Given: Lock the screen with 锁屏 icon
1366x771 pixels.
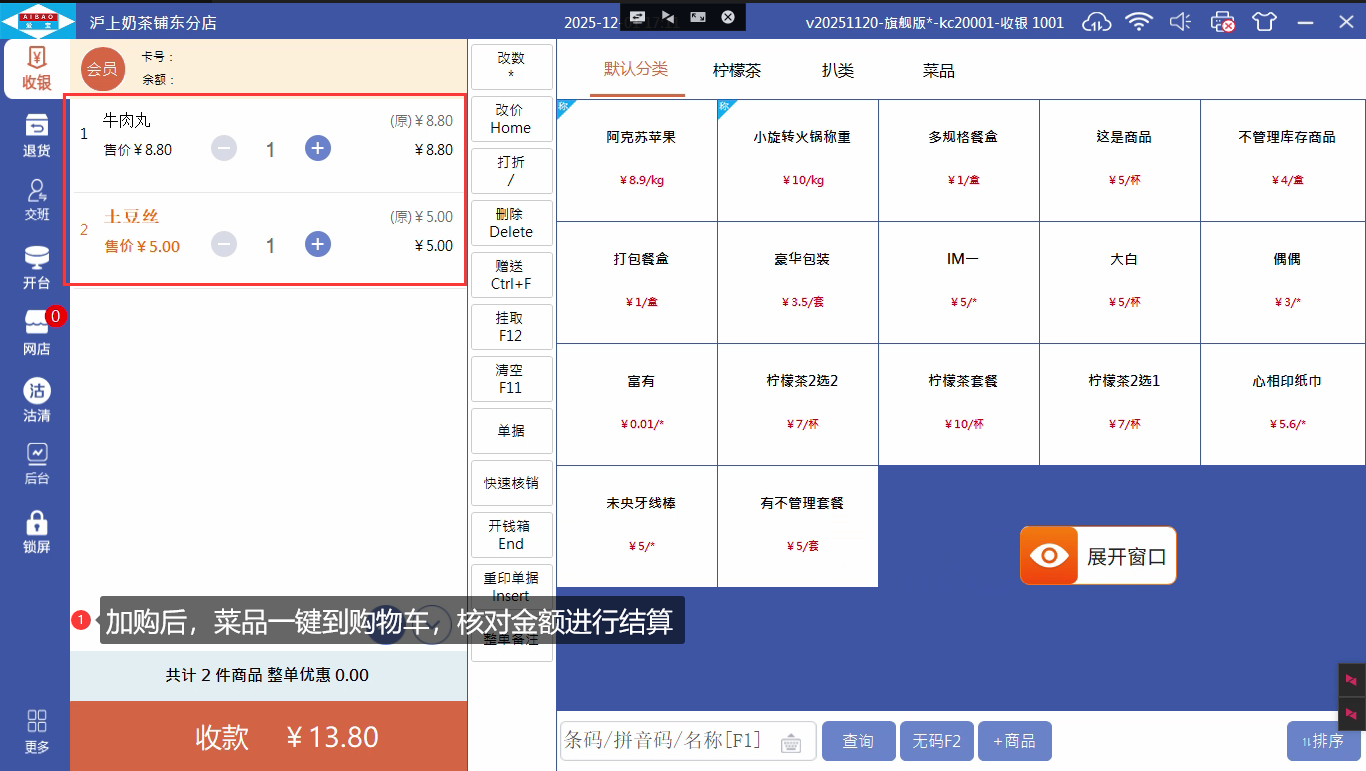Looking at the screenshot, I should [x=36, y=532].
